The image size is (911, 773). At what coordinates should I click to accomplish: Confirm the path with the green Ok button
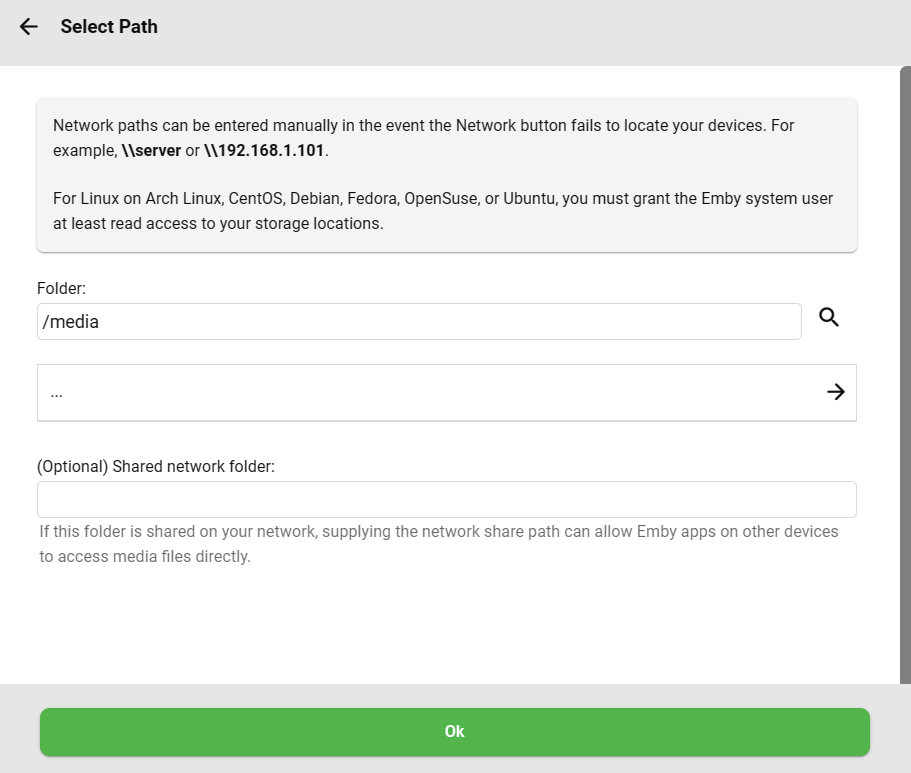[x=455, y=732]
